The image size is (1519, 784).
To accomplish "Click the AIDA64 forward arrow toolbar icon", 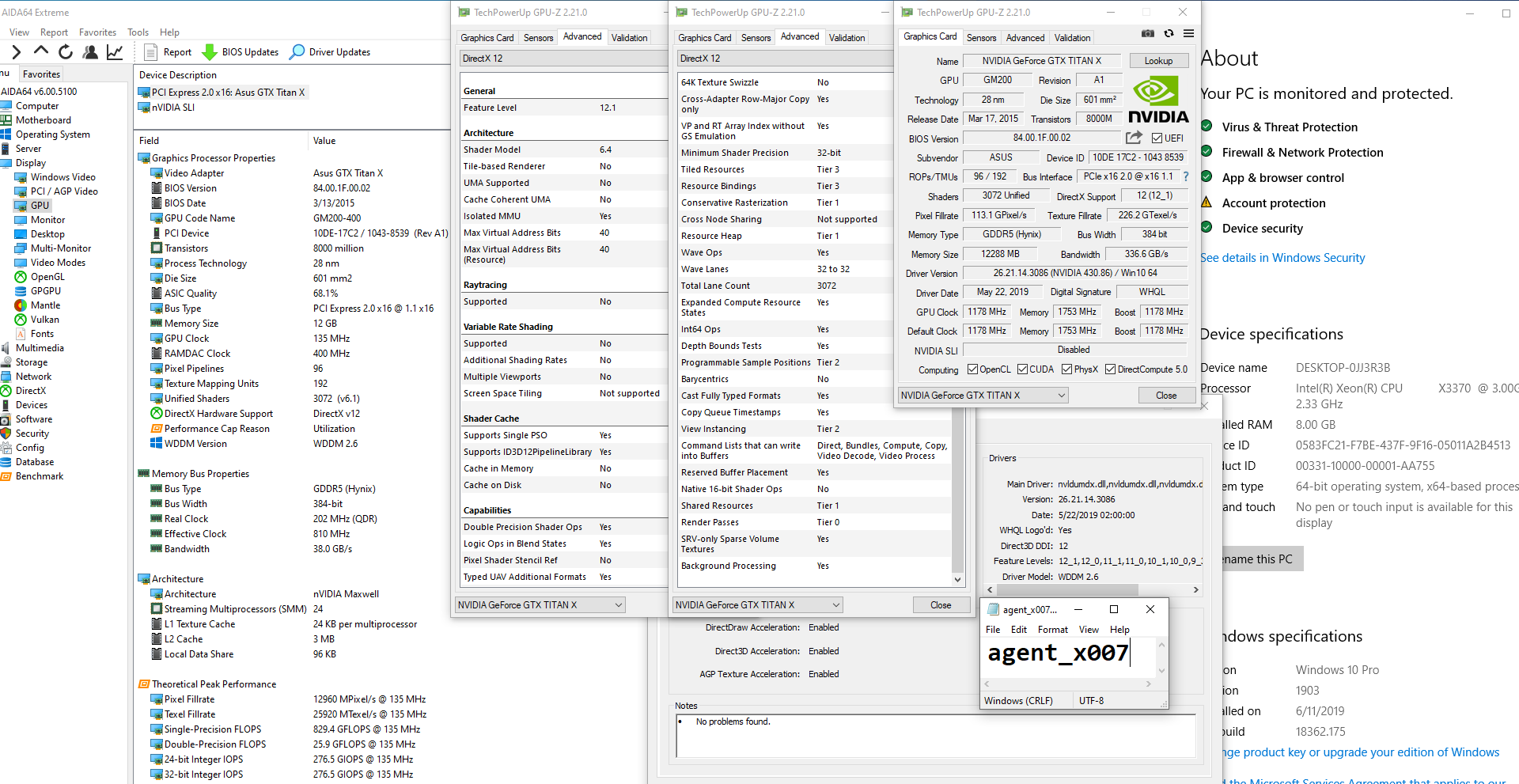I will point(16,52).
